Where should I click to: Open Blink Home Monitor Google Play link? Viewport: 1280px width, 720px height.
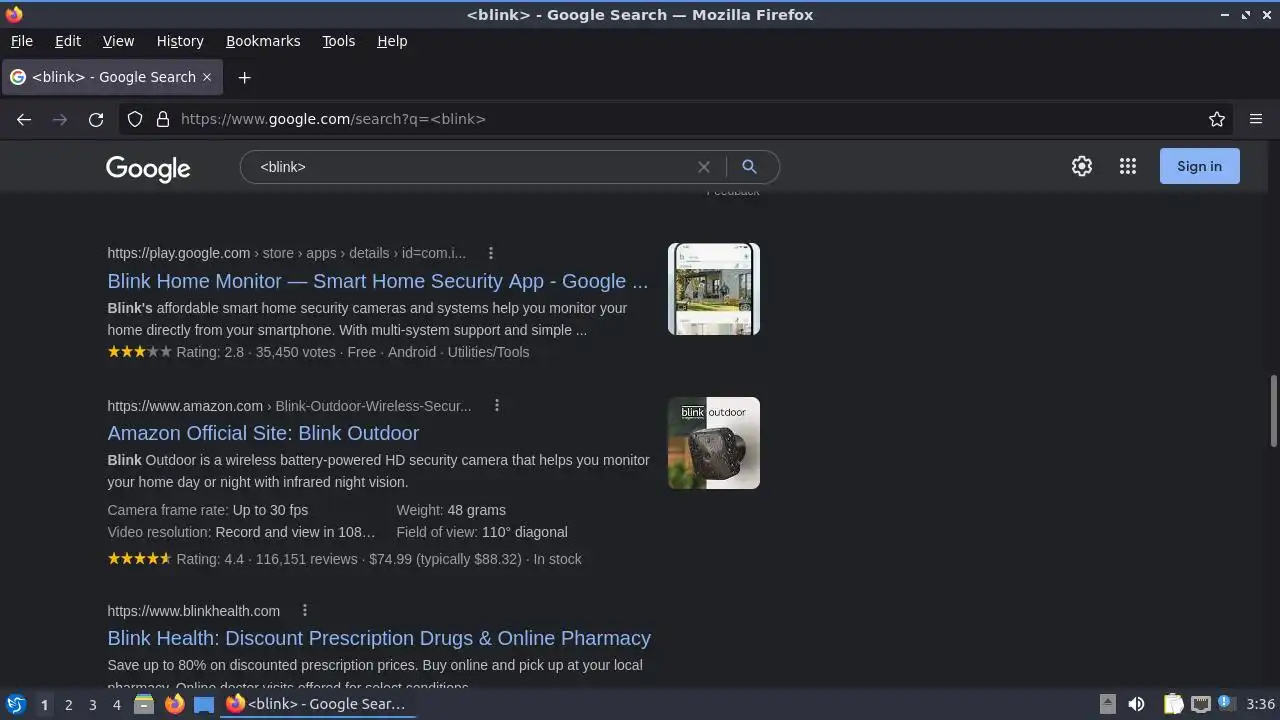click(x=377, y=281)
